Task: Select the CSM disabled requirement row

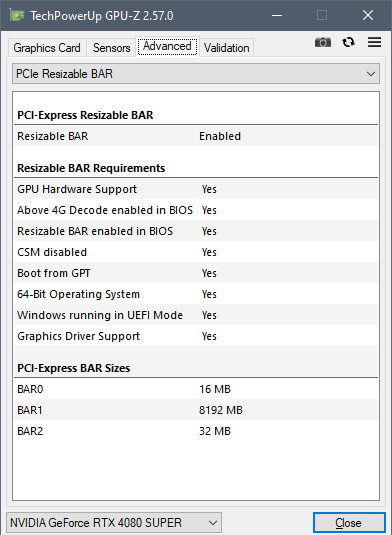Action: coord(196,252)
